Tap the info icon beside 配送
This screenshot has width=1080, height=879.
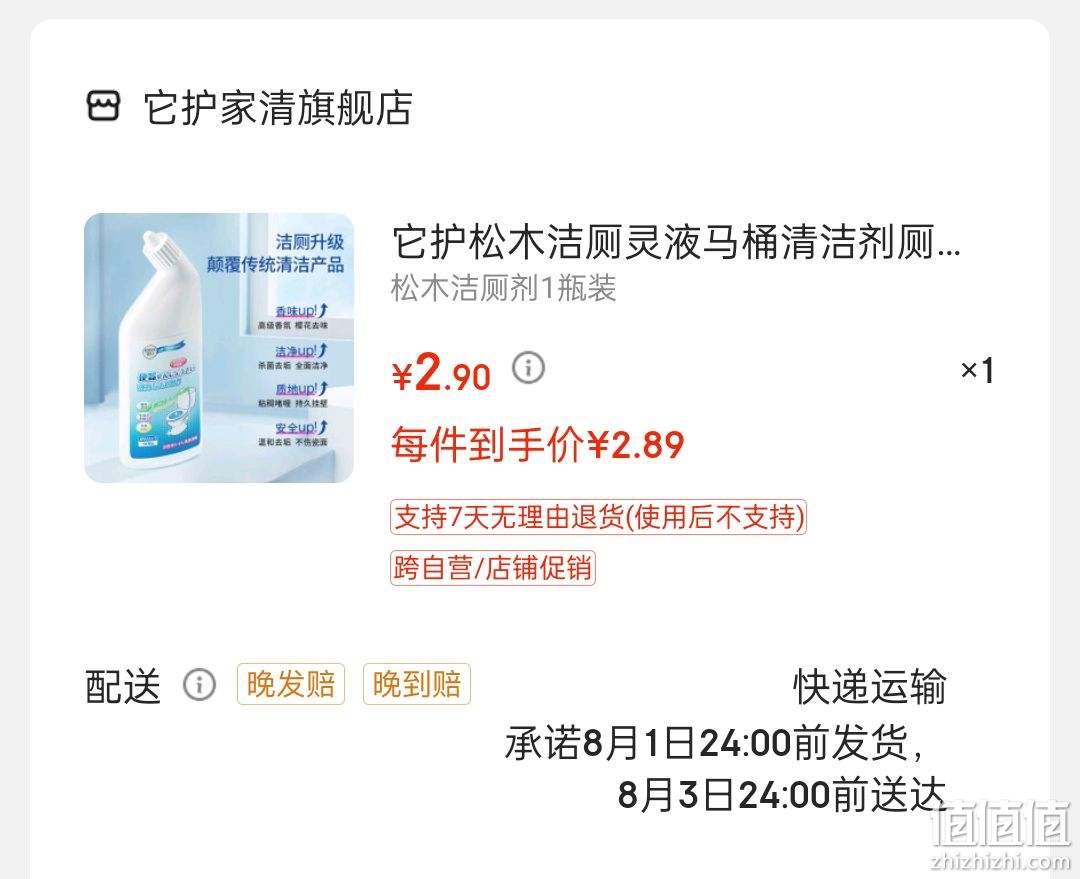199,685
